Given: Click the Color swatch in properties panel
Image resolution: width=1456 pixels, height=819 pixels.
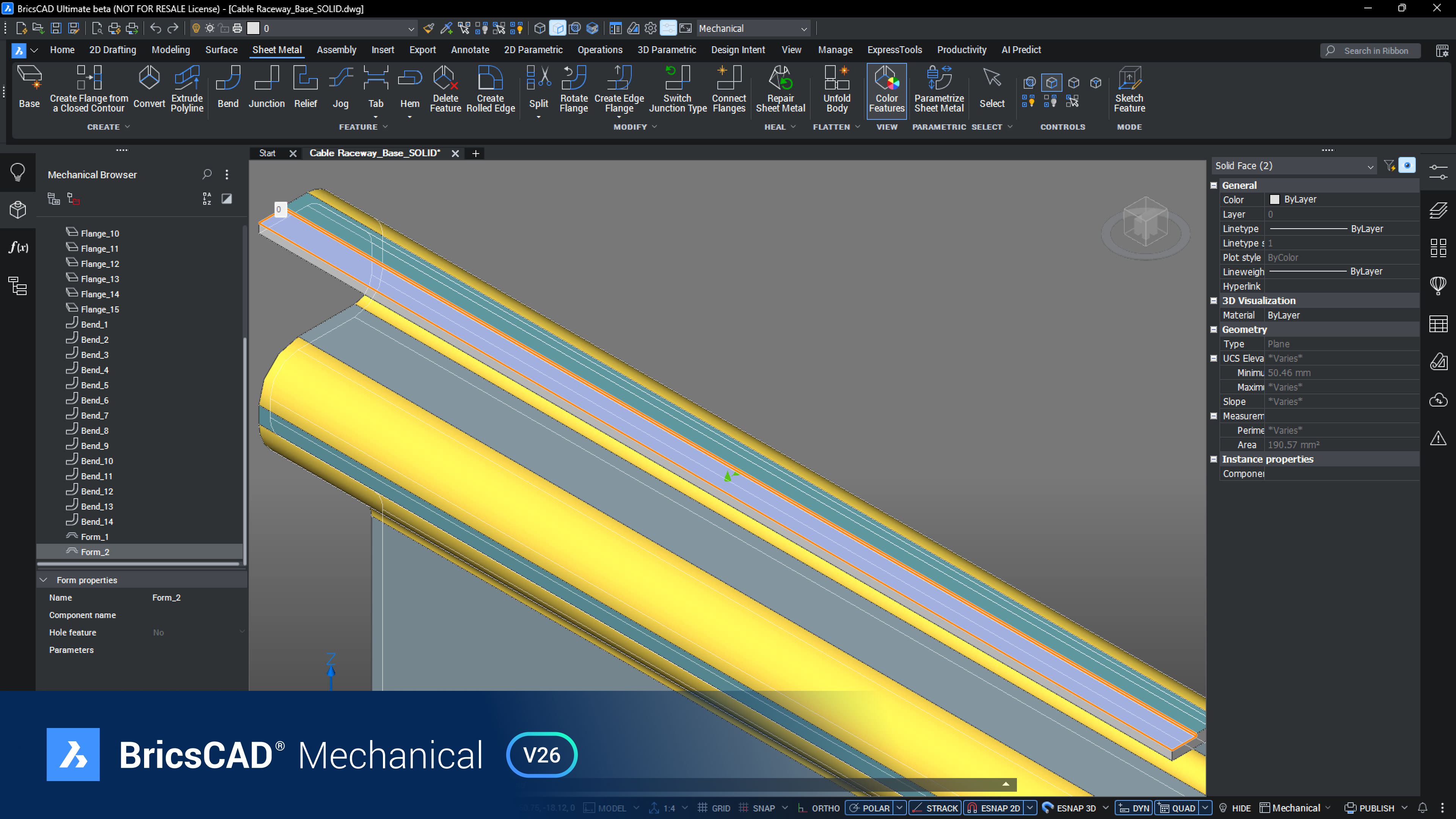Looking at the screenshot, I should (1274, 199).
